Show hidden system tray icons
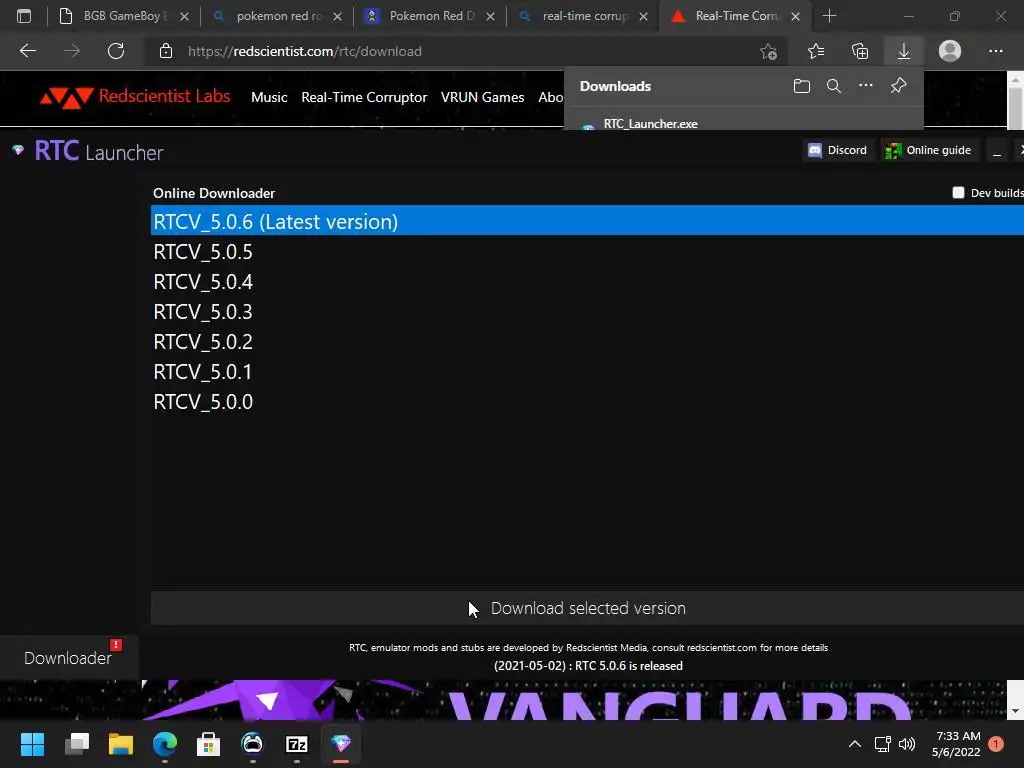Viewport: 1024px width, 768px height. click(854, 744)
